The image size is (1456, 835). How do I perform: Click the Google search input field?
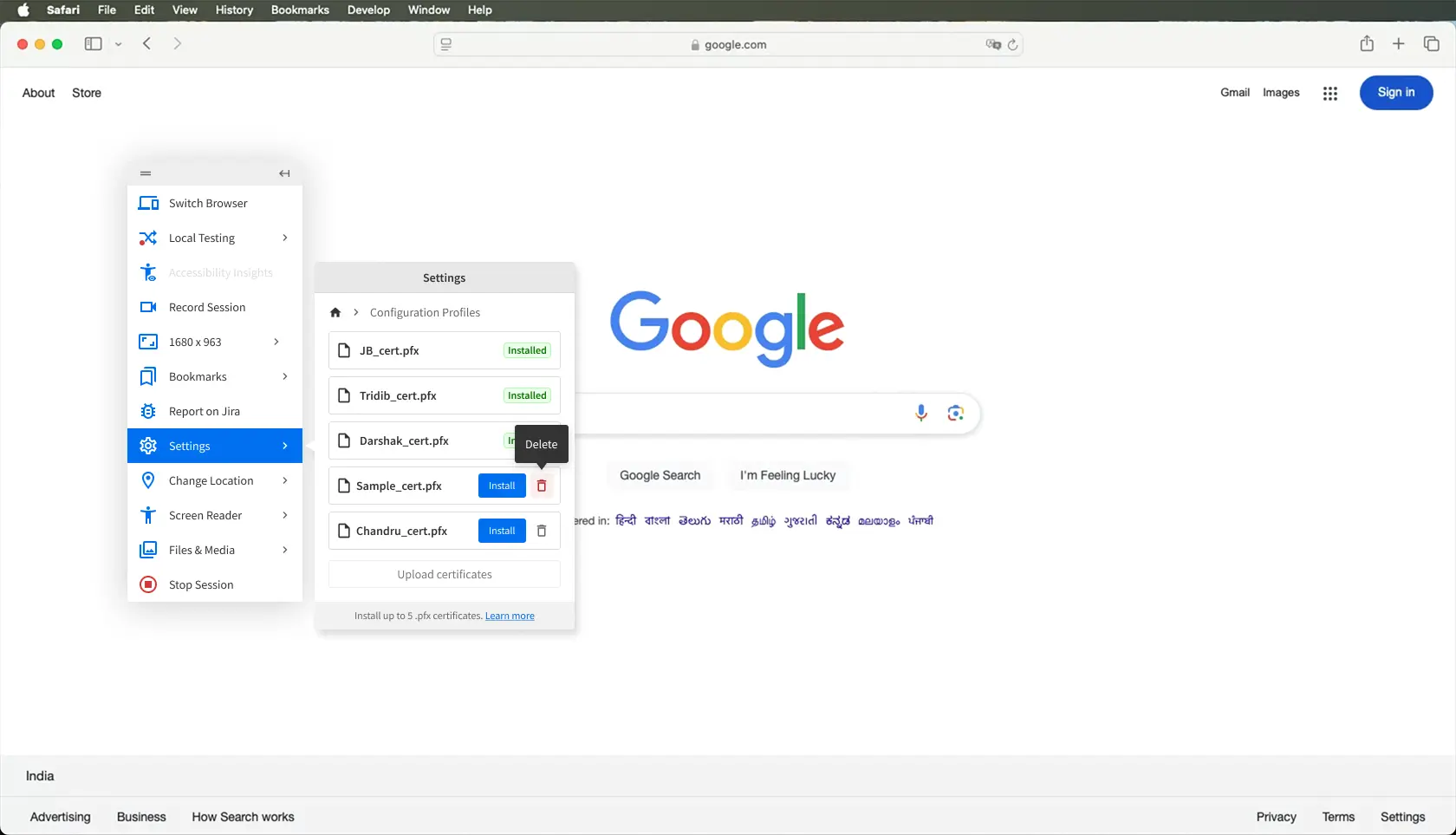point(737,414)
